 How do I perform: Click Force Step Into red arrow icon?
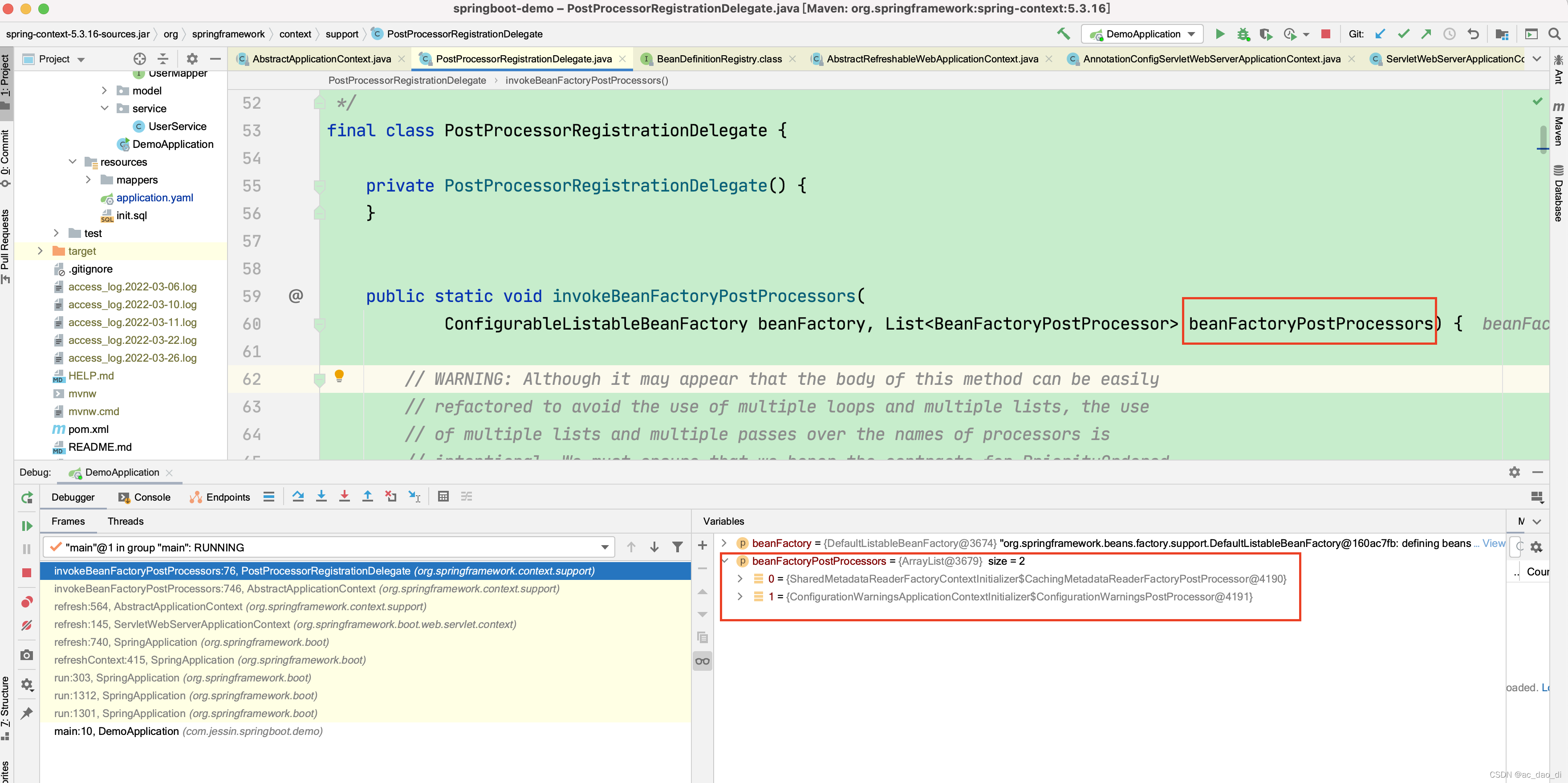(x=345, y=496)
